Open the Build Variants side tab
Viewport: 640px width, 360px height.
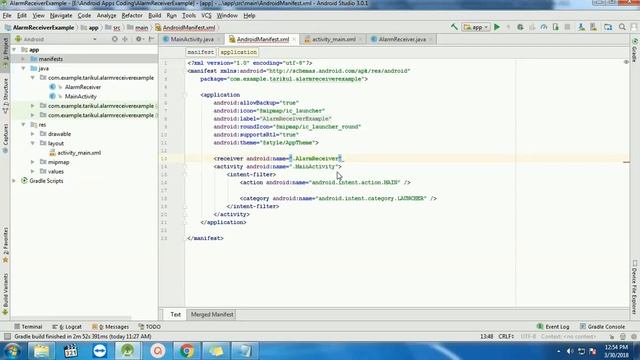(5, 295)
